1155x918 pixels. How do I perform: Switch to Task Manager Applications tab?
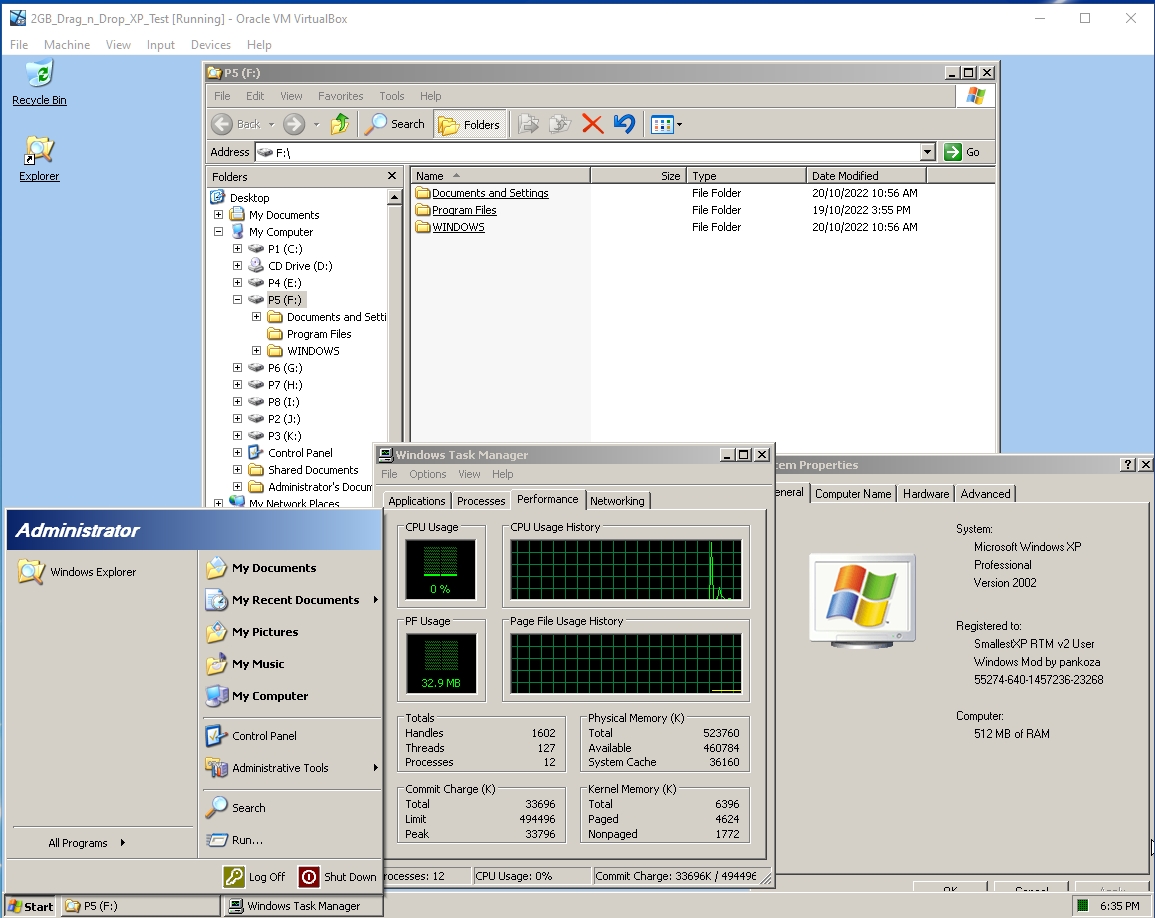[x=416, y=500]
